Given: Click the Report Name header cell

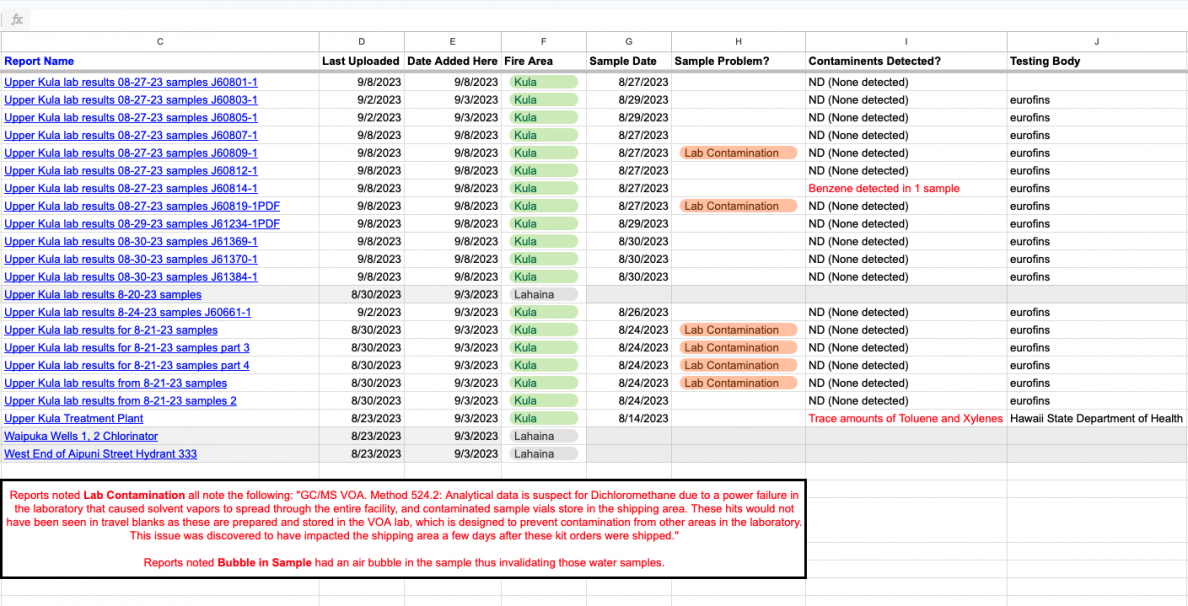Looking at the screenshot, I should [x=39, y=61].
